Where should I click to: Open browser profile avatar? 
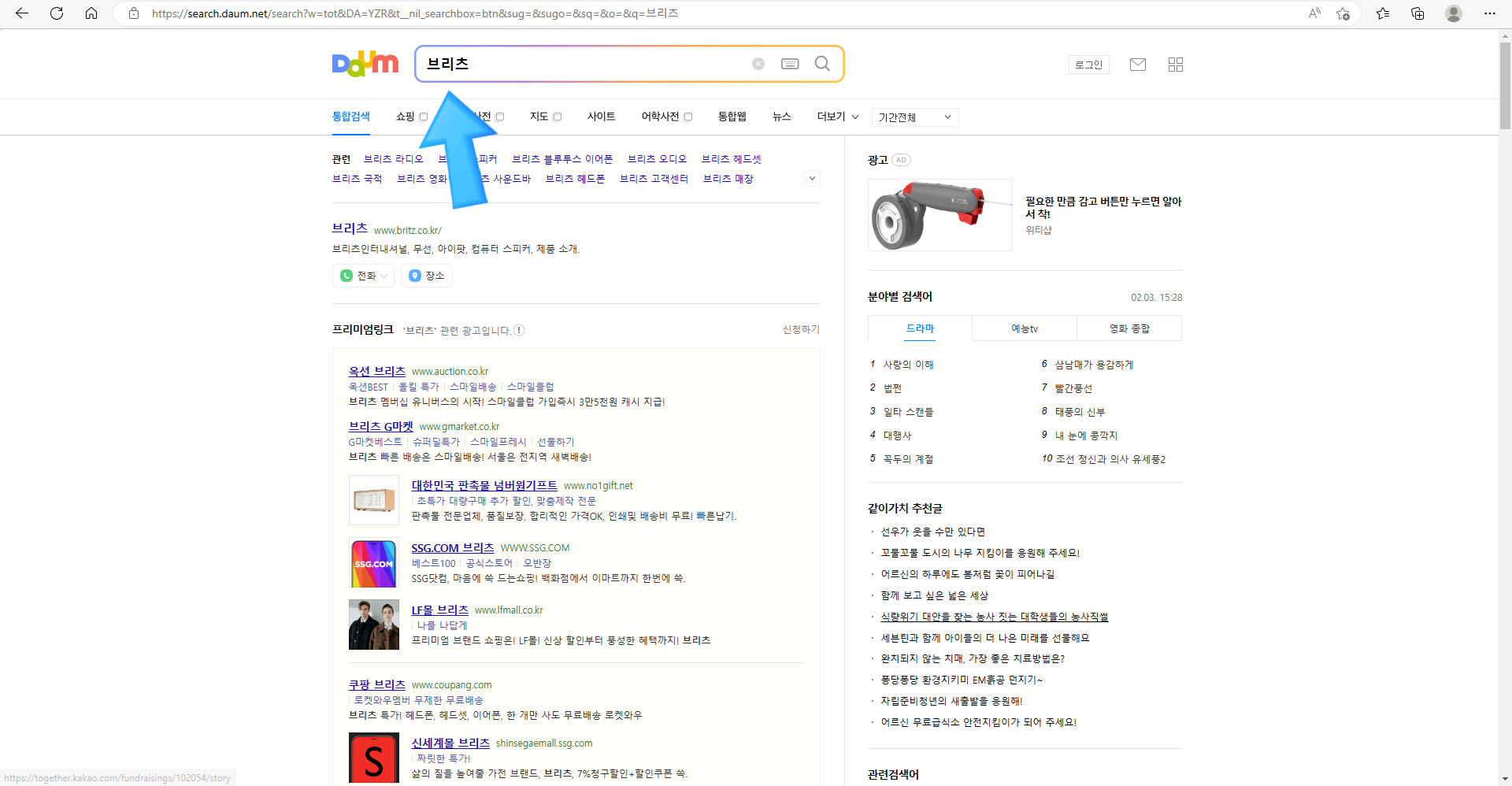[1454, 13]
